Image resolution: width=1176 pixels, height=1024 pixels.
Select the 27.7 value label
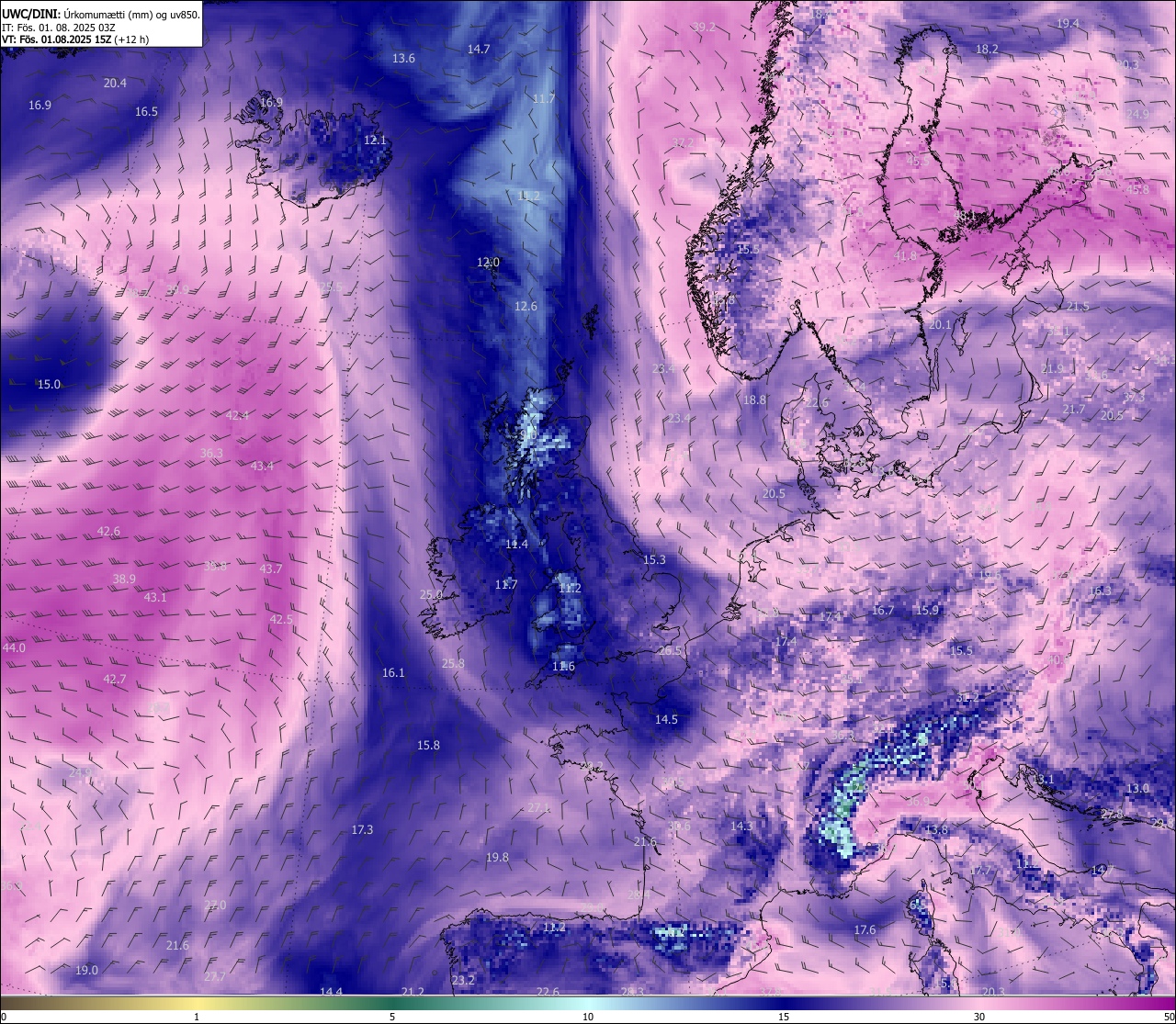214,975
